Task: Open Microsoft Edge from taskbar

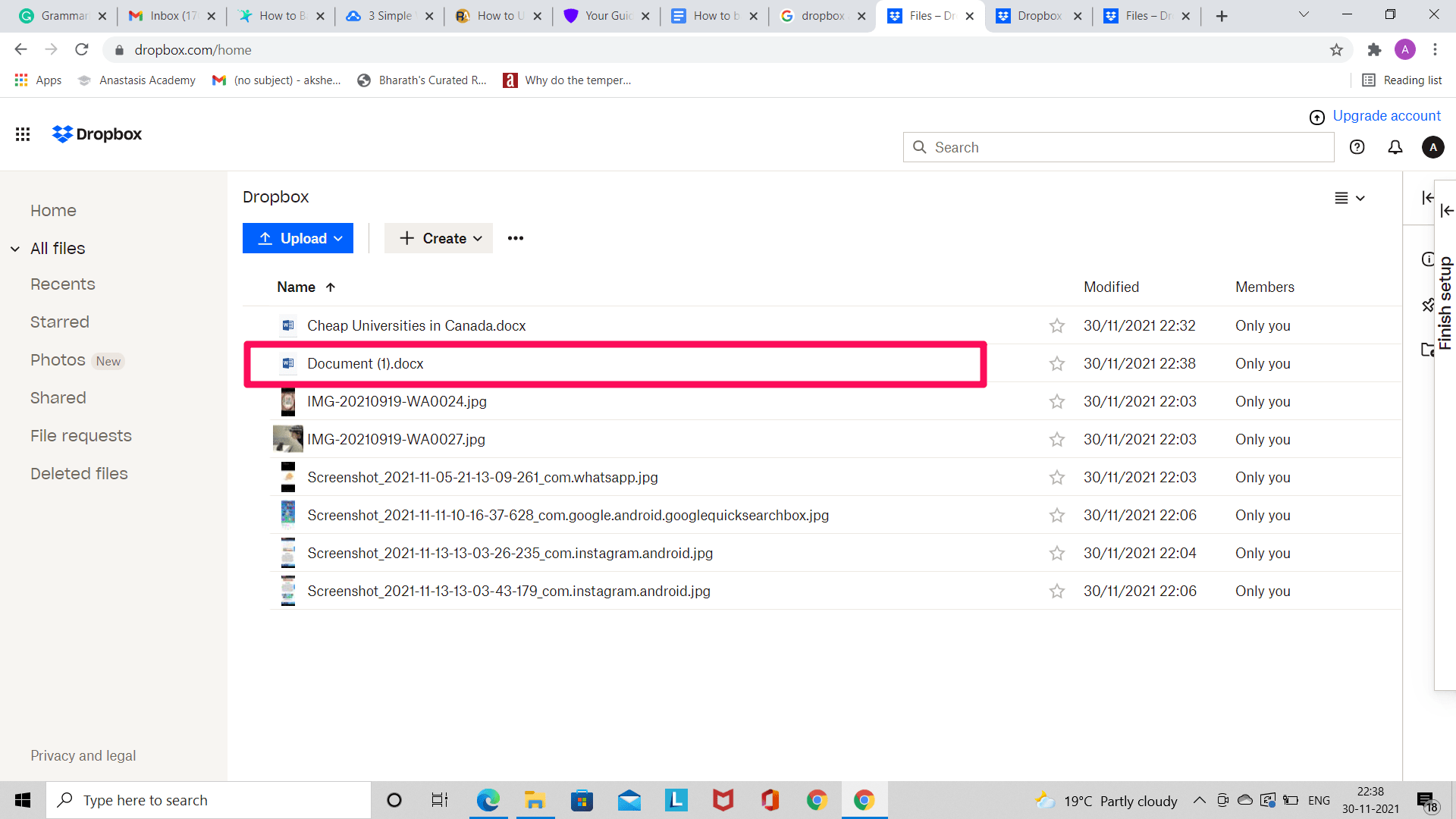Action: coord(488,800)
